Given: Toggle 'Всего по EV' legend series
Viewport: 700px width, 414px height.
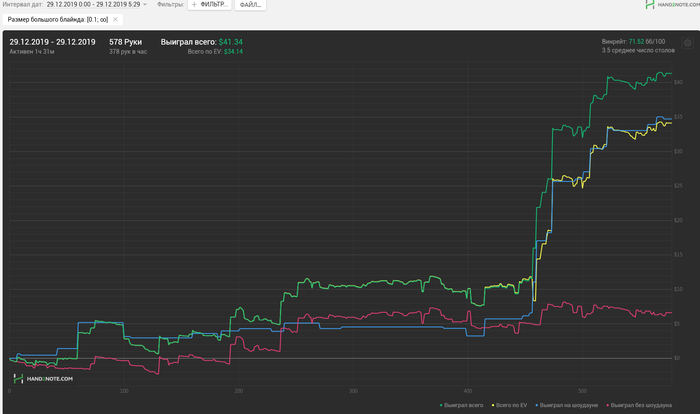Looking at the screenshot, I should (511, 405).
